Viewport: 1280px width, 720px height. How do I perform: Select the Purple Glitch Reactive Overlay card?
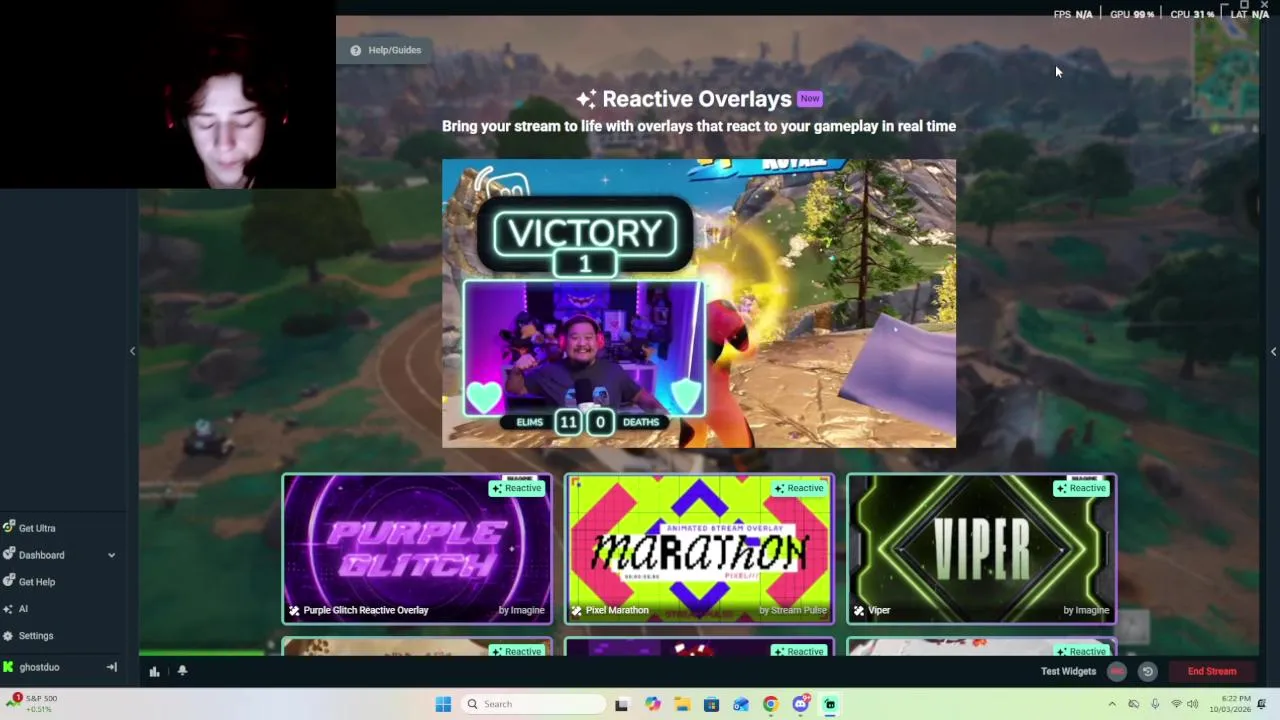tap(417, 549)
